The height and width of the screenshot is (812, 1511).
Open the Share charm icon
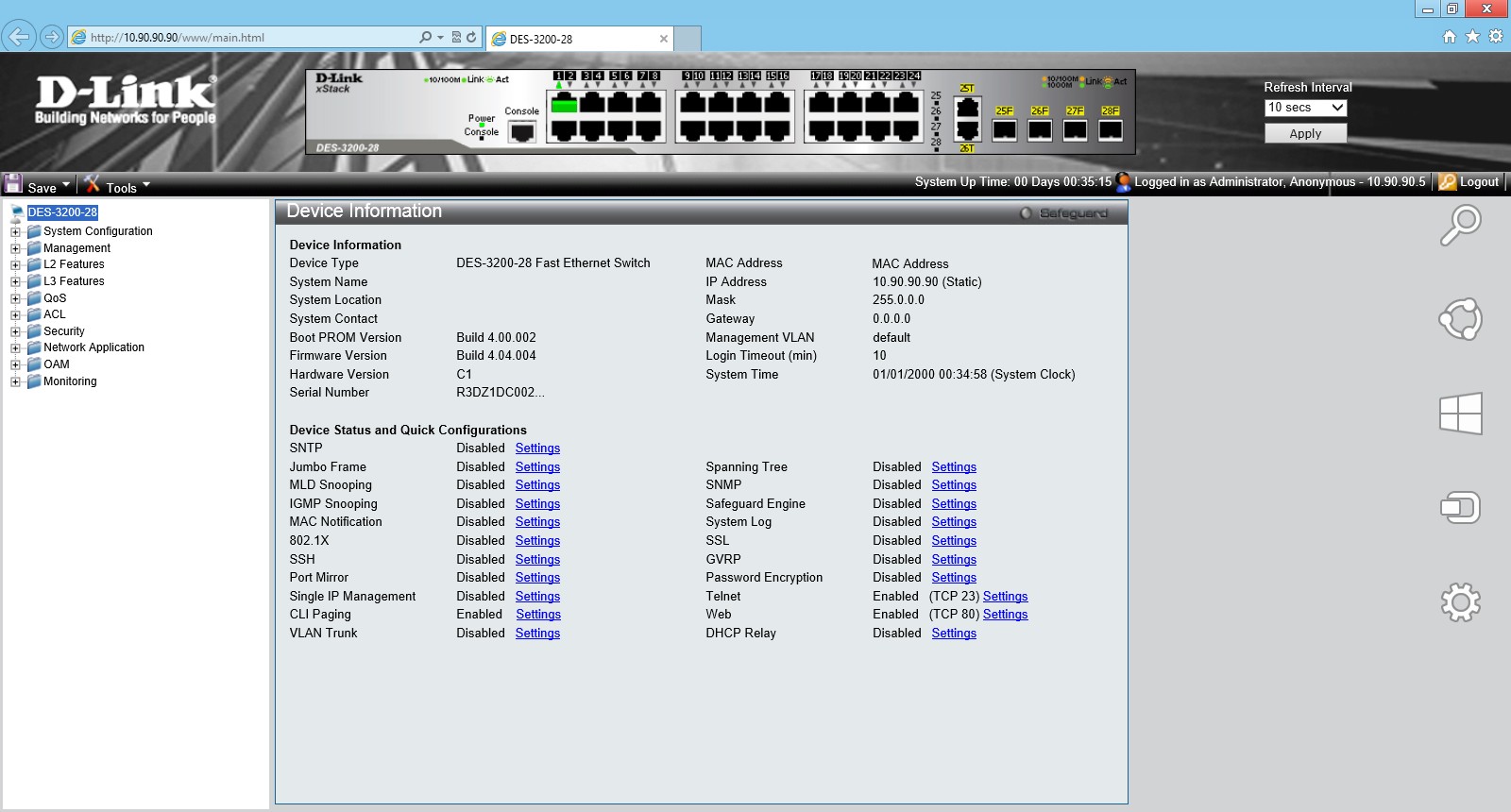pos(1460,319)
